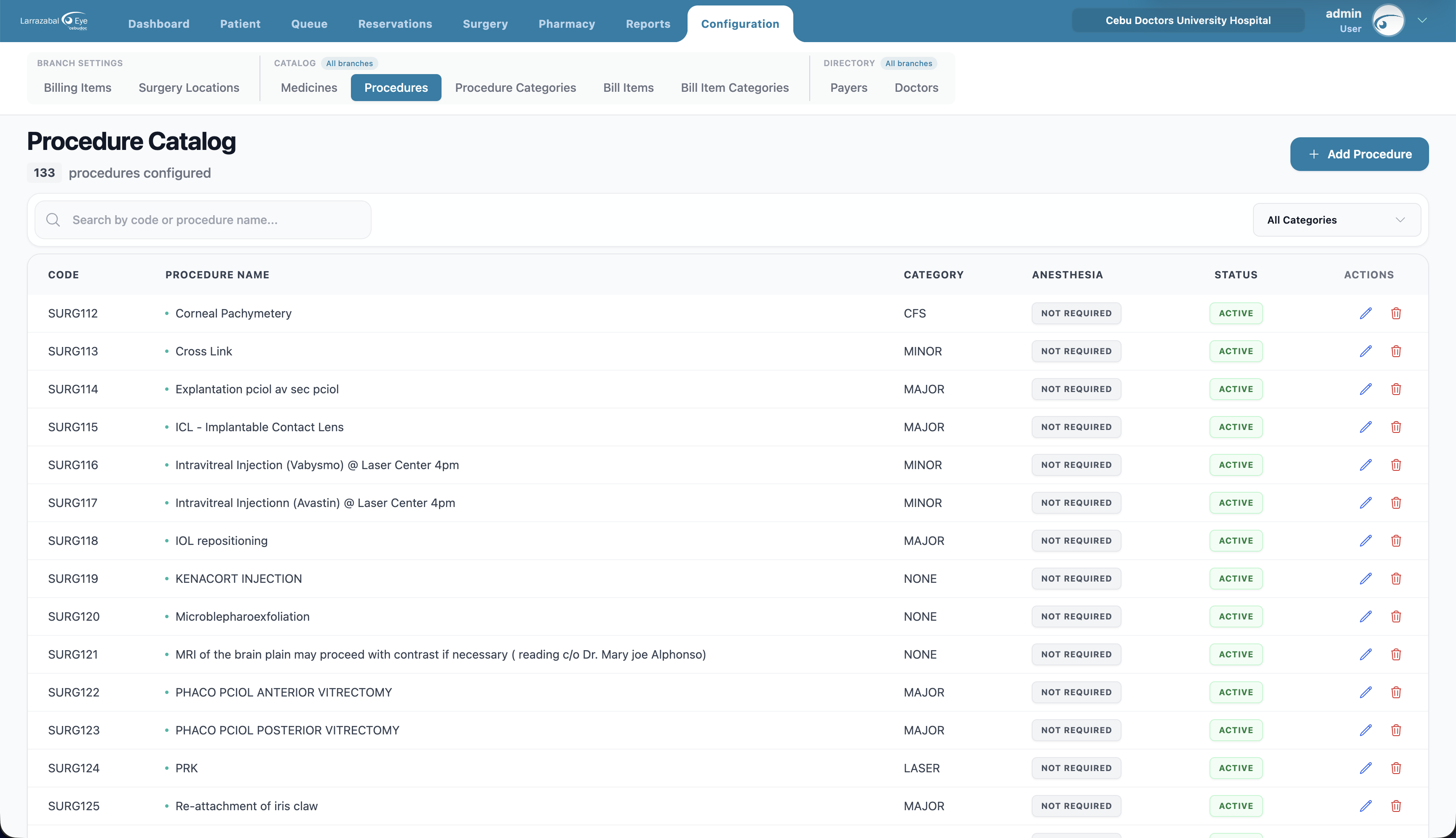The image size is (1456, 838).
Task: Click the CFS category cell
Action: 914,313
